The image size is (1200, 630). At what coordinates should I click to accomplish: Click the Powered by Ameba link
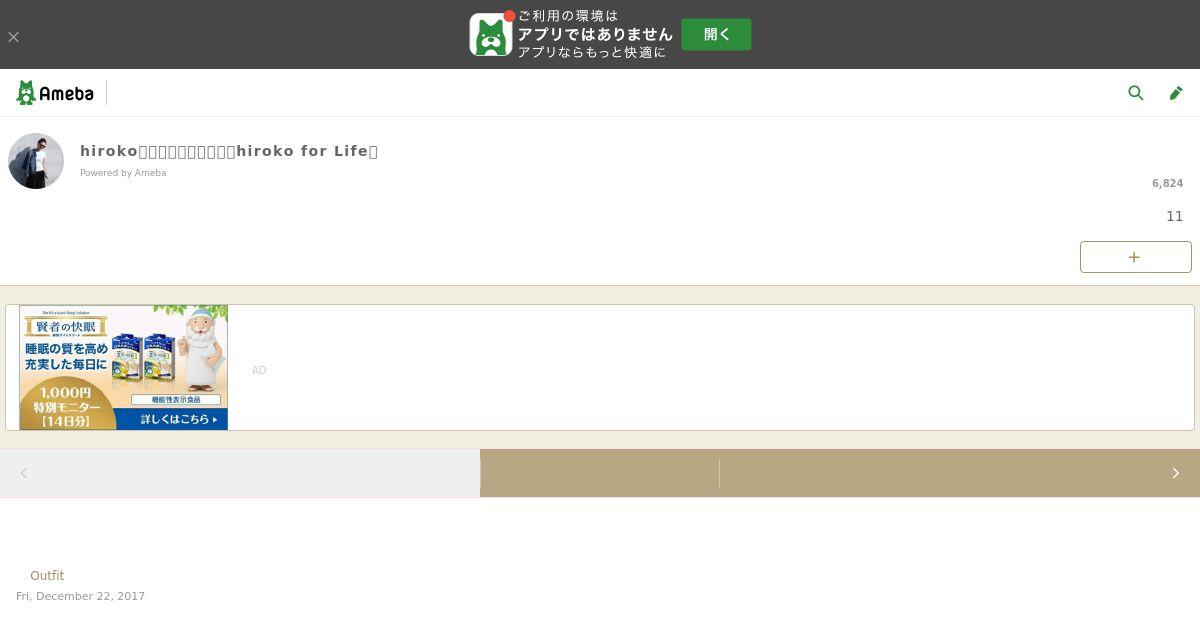tap(123, 173)
